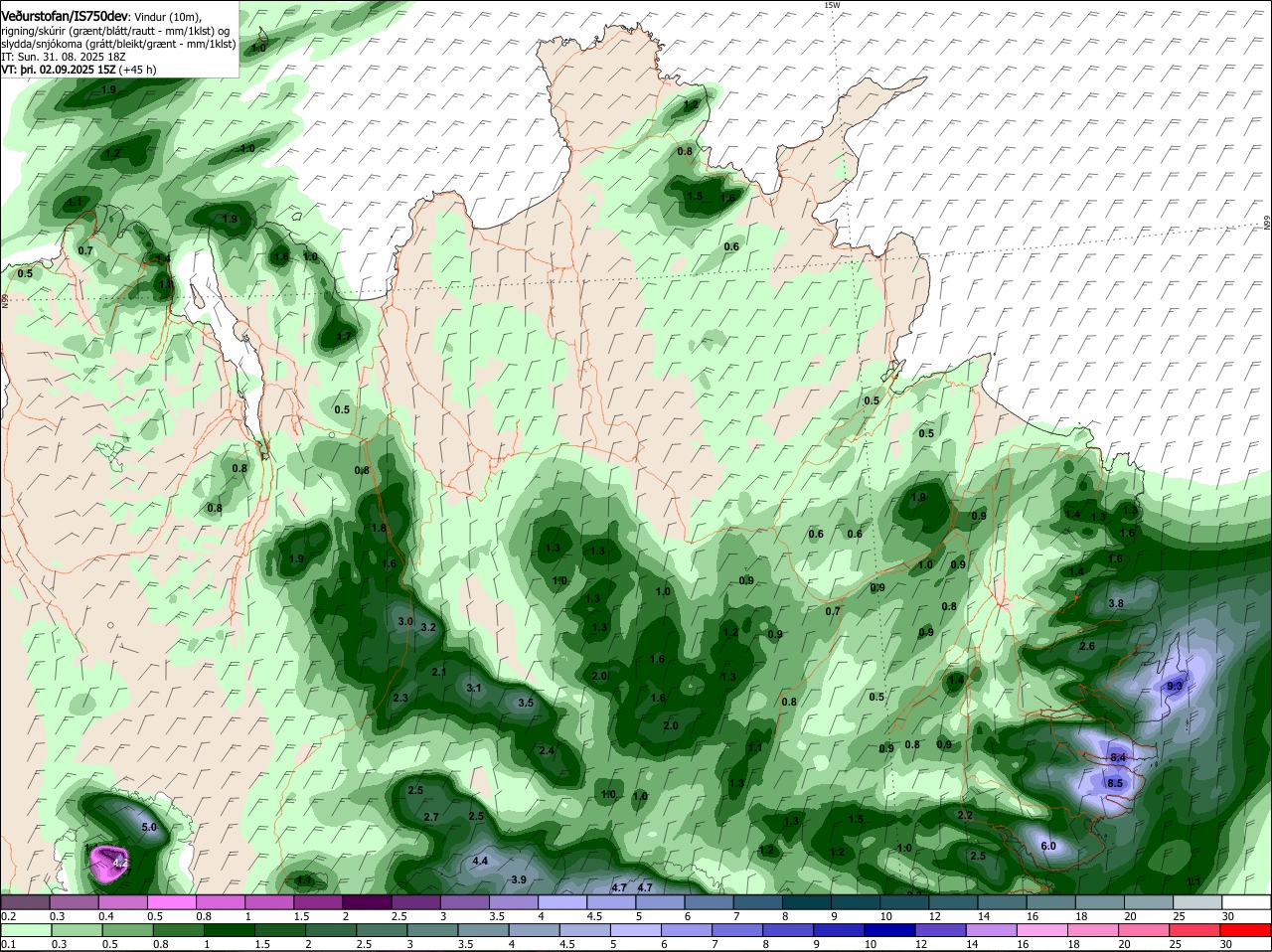Click the N99 label on the left edge
The width and height of the screenshot is (1272, 952).
pyautogui.click(x=4, y=299)
